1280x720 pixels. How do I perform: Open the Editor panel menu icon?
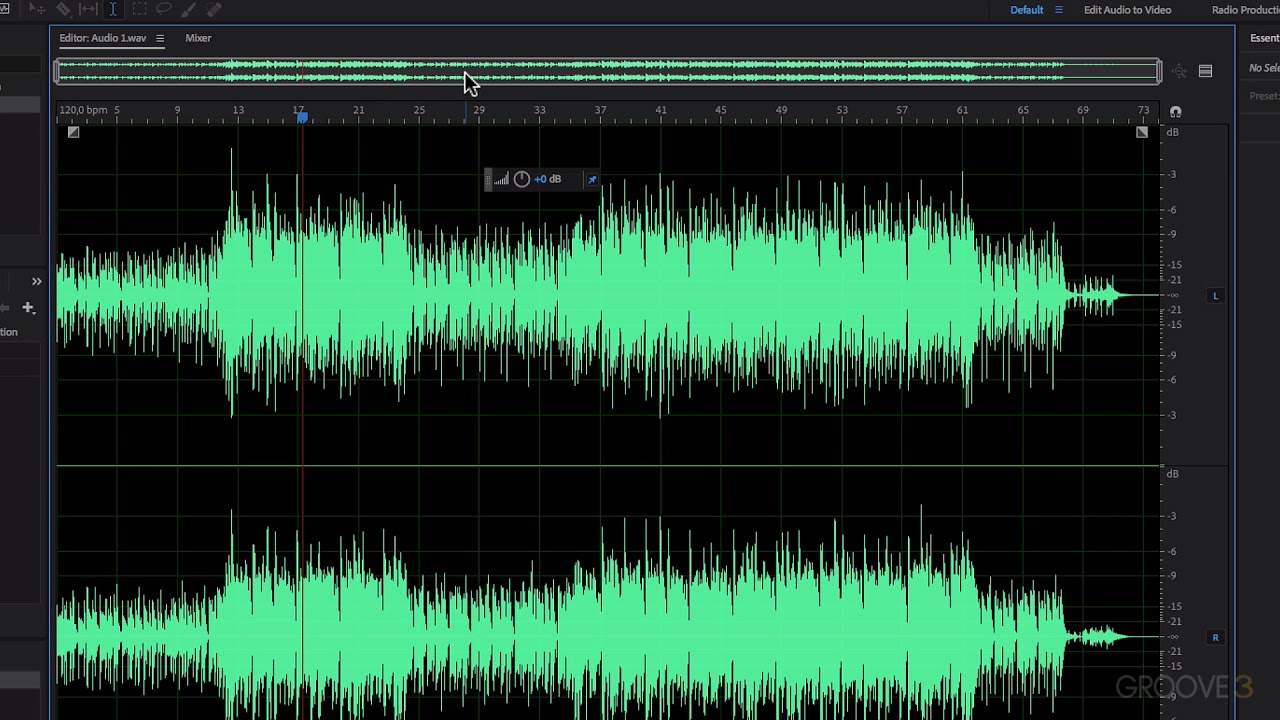[x=159, y=38]
